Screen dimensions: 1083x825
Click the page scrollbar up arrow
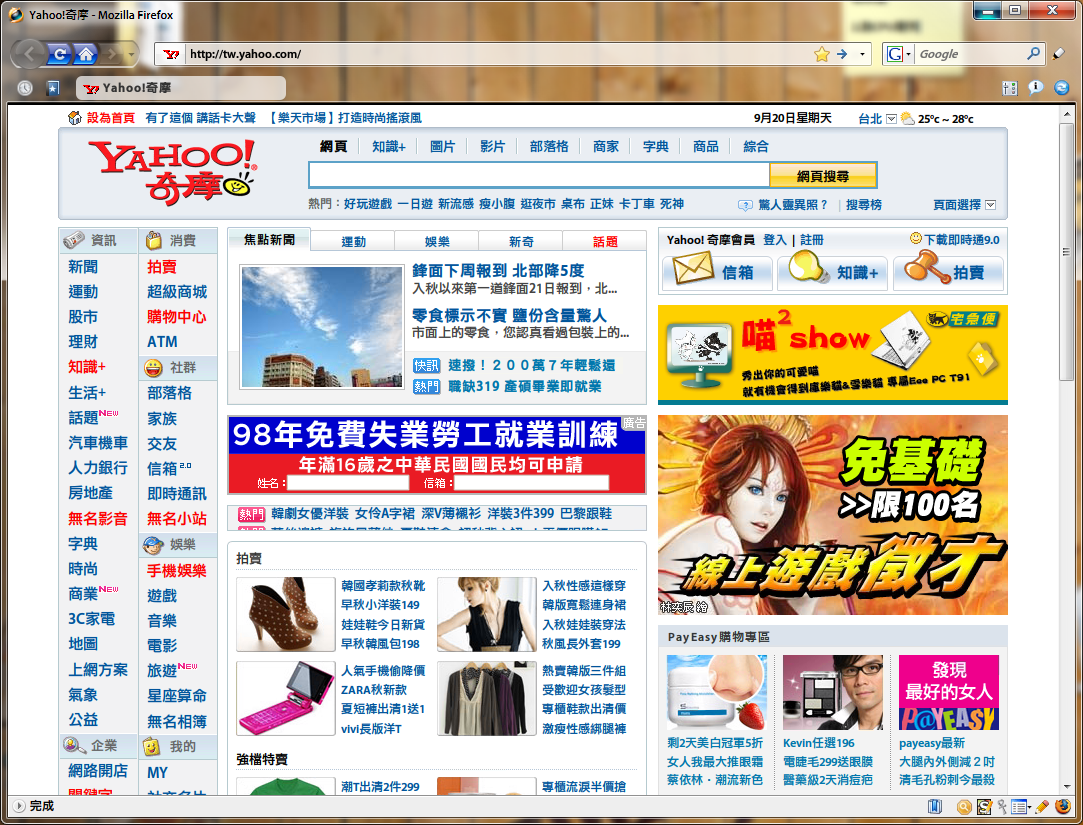pyautogui.click(x=1067, y=113)
